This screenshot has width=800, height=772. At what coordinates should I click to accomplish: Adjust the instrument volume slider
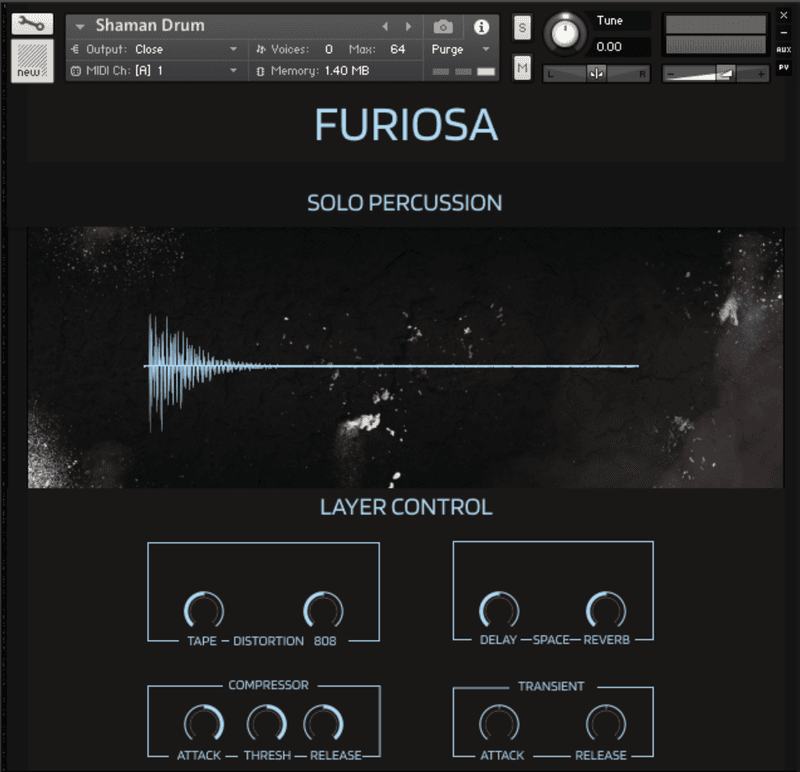pos(715,74)
